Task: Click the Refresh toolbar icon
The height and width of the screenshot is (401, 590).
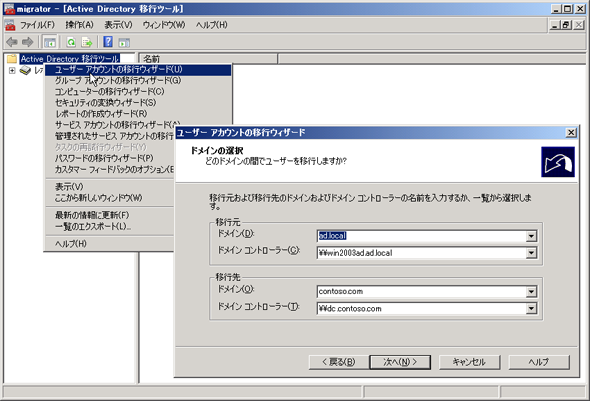Action: pos(71,42)
